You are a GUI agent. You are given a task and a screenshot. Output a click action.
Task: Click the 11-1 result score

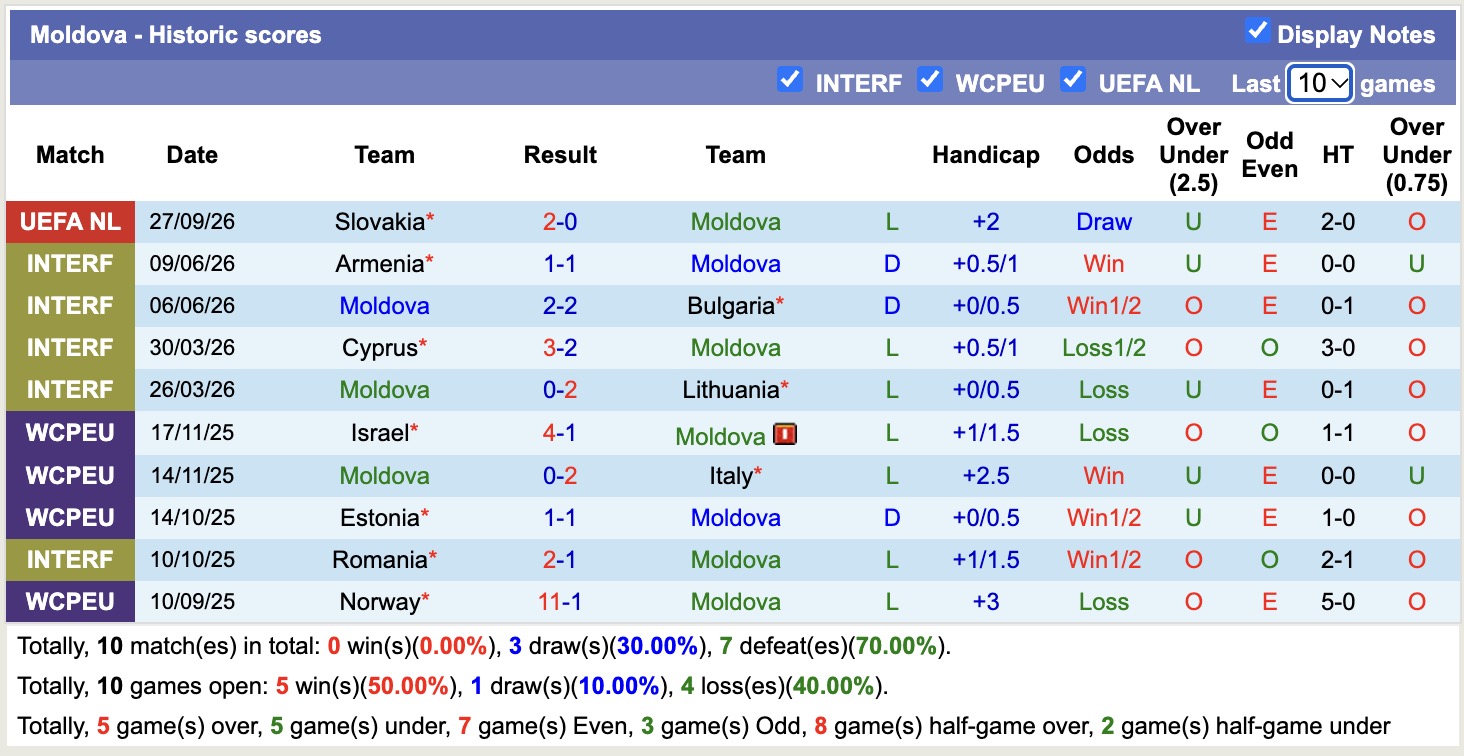click(x=560, y=602)
